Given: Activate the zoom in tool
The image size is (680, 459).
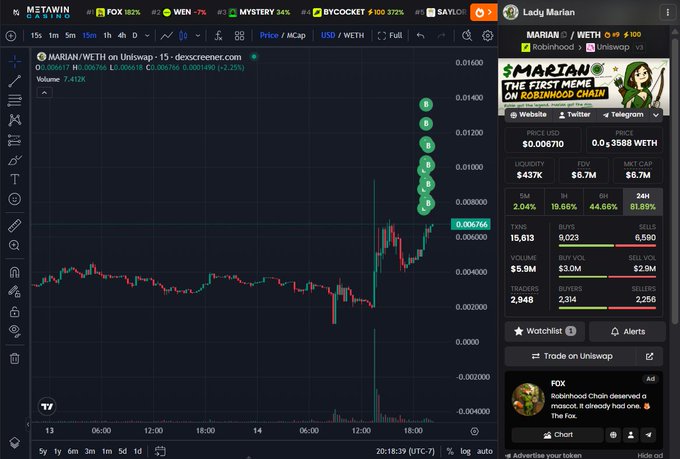Looking at the screenshot, I should pyautogui.click(x=15, y=246).
